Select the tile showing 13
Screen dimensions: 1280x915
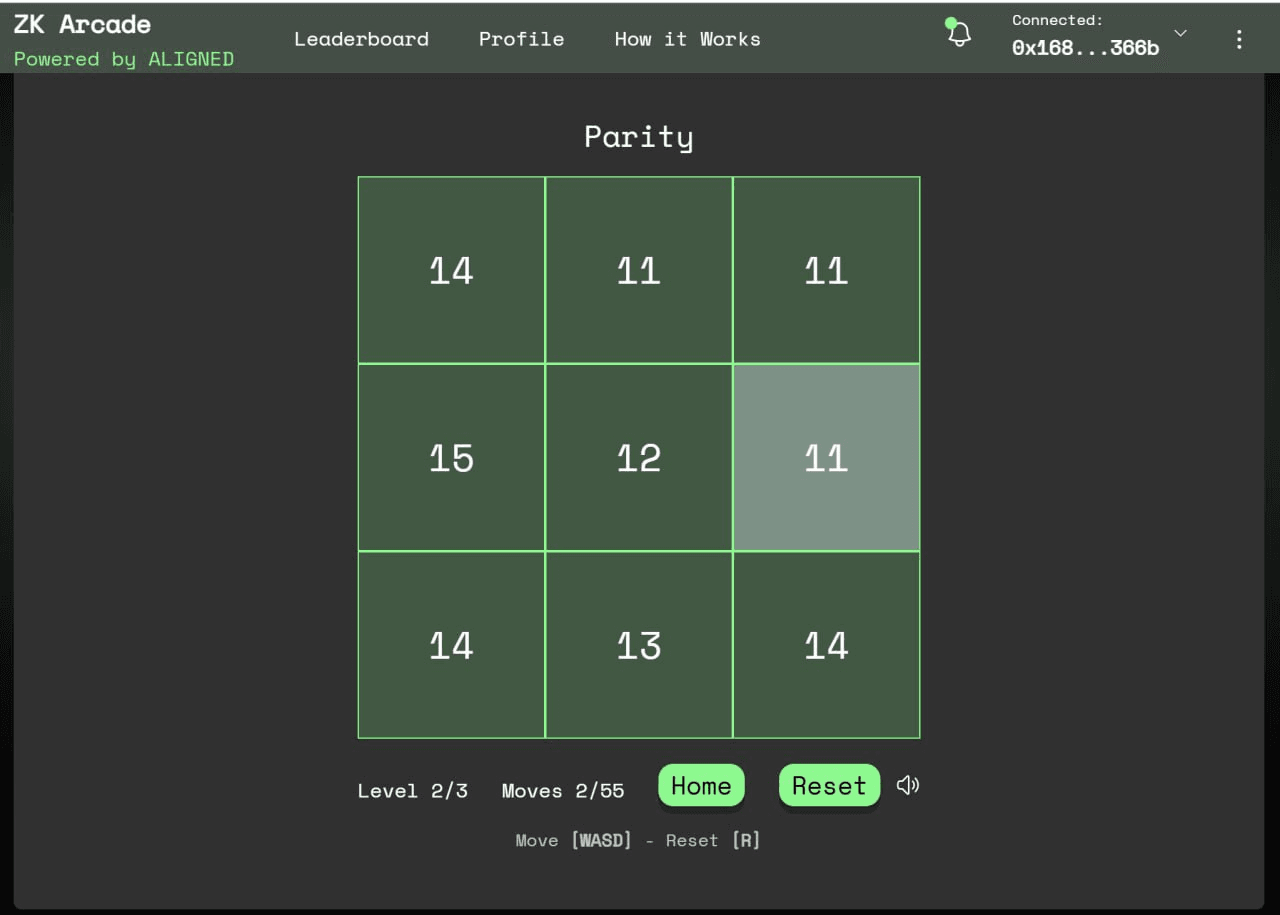639,645
